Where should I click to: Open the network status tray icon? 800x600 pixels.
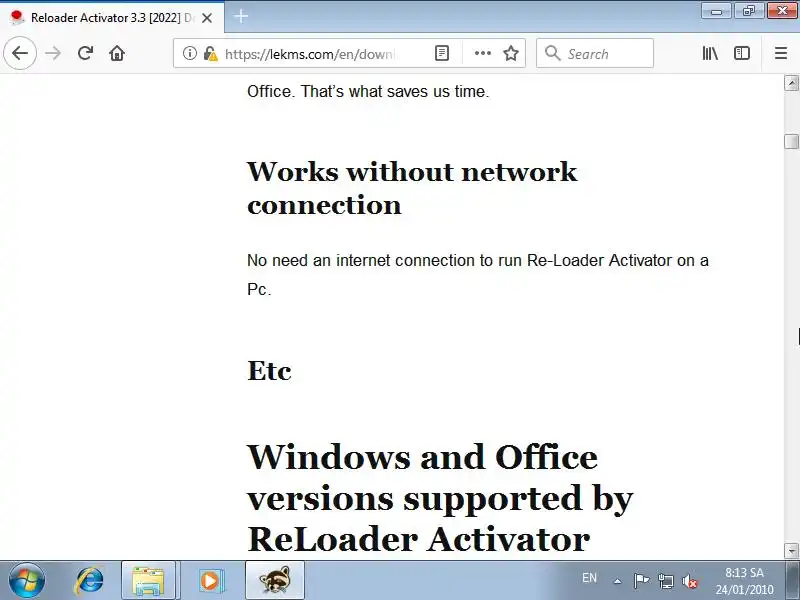(x=665, y=581)
